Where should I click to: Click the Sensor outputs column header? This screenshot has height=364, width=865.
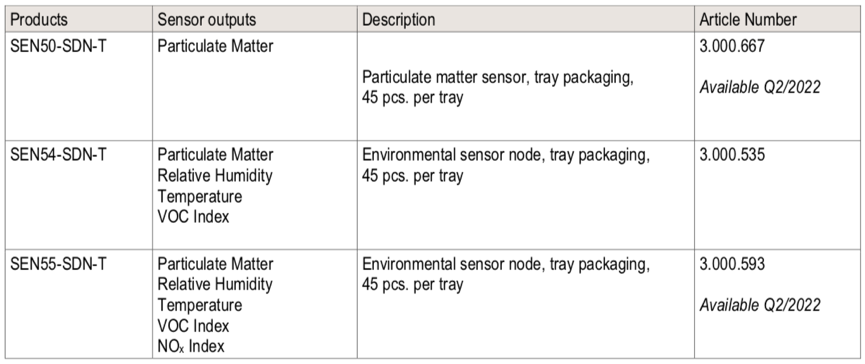[207, 20]
